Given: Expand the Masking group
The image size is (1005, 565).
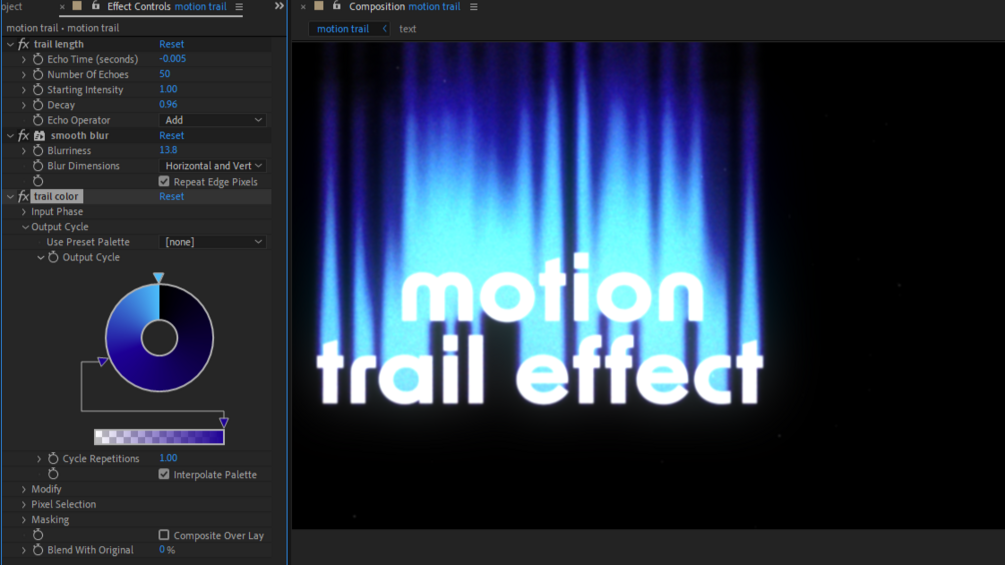Looking at the screenshot, I should (x=24, y=520).
